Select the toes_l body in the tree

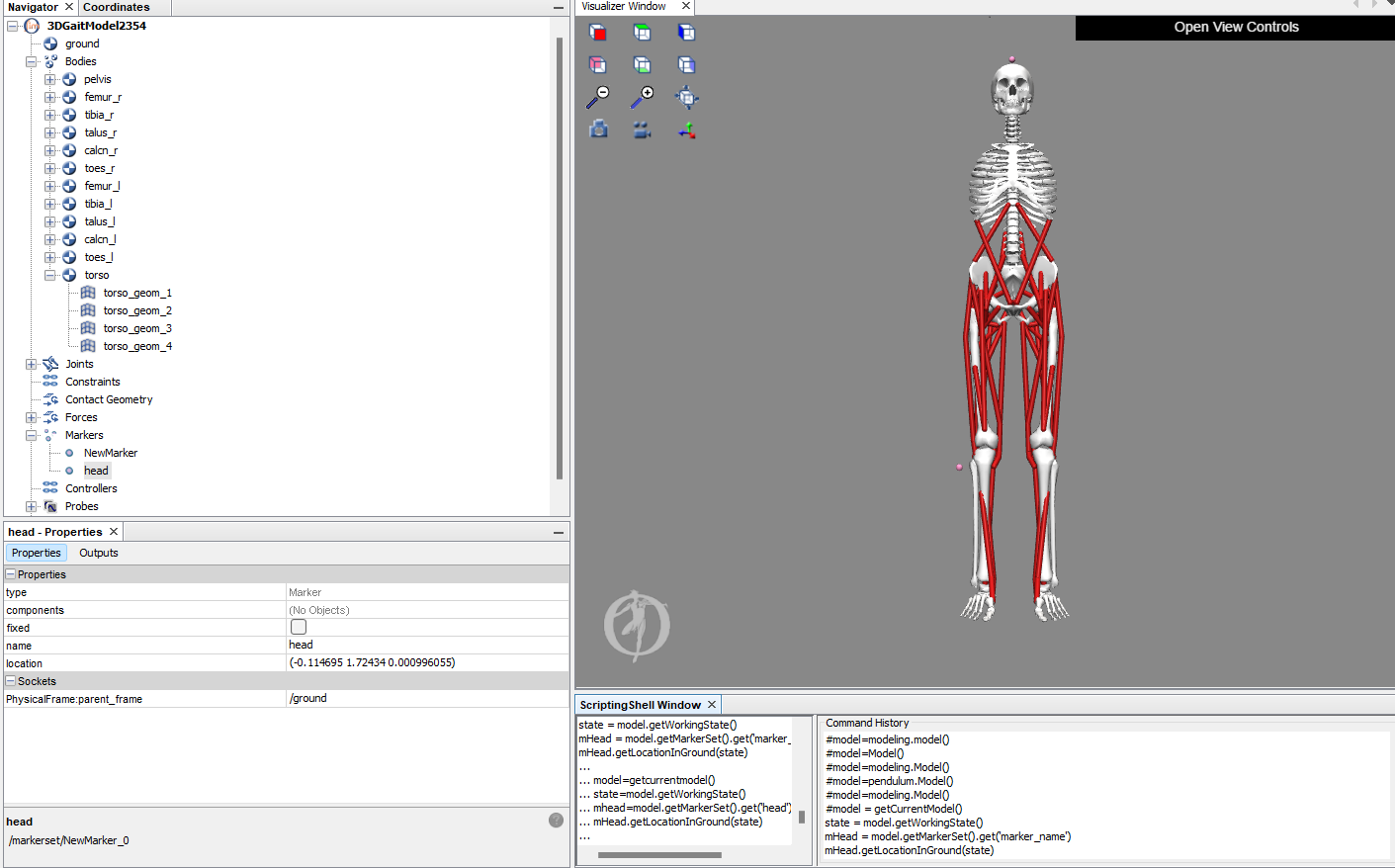[x=99, y=257]
